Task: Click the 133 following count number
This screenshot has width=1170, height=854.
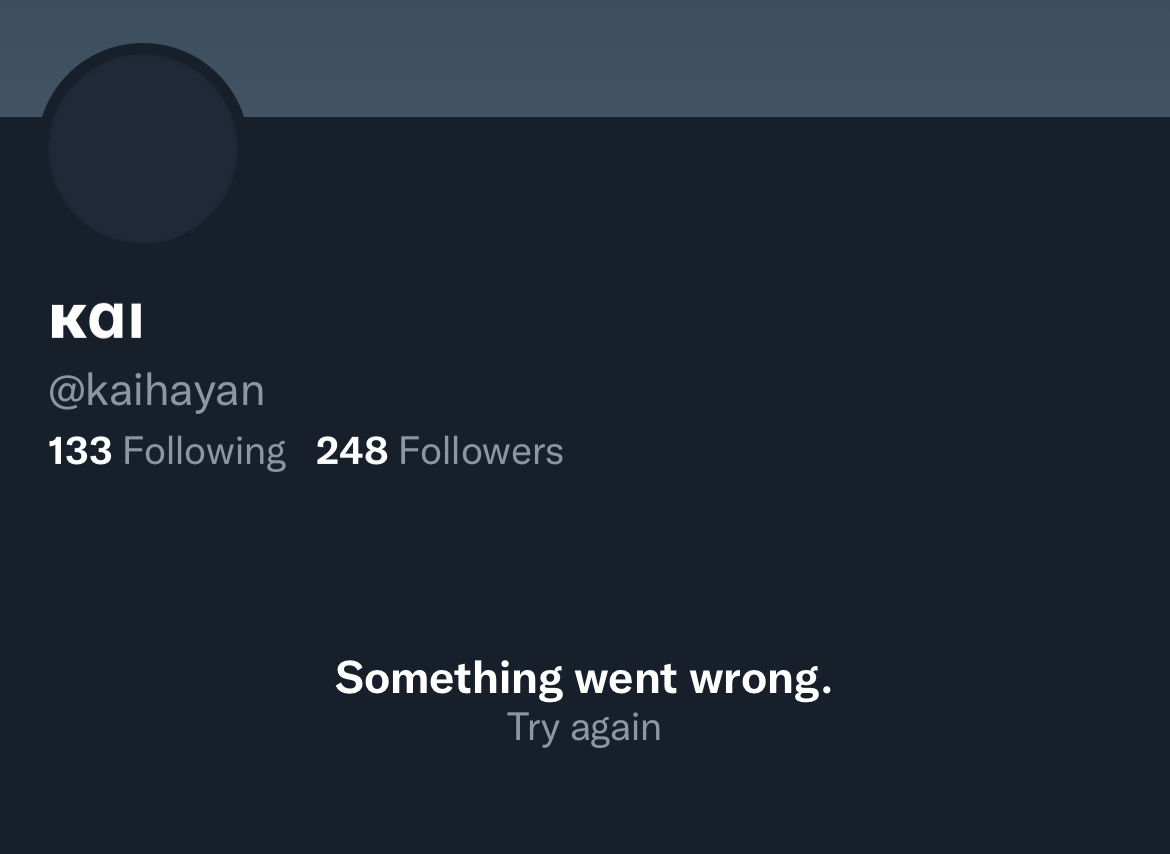Action: point(80,451)
